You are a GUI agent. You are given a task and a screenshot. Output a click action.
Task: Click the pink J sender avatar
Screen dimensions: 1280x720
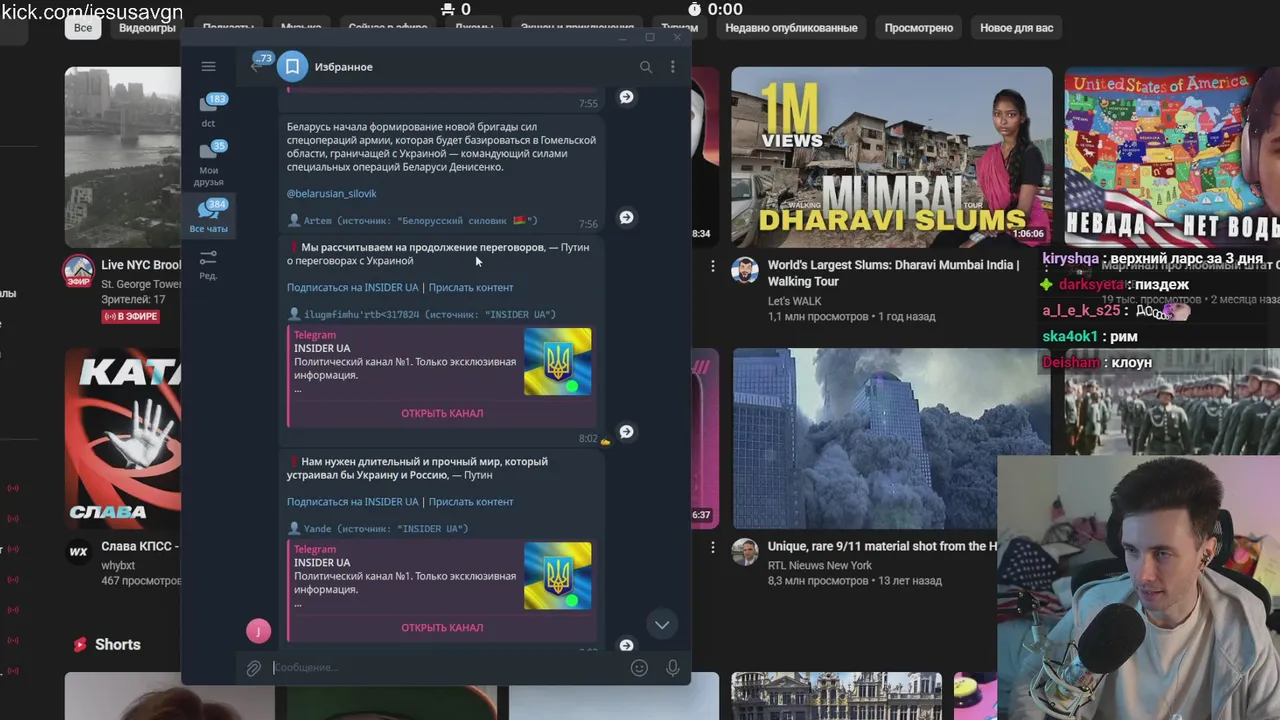(258, 630)
